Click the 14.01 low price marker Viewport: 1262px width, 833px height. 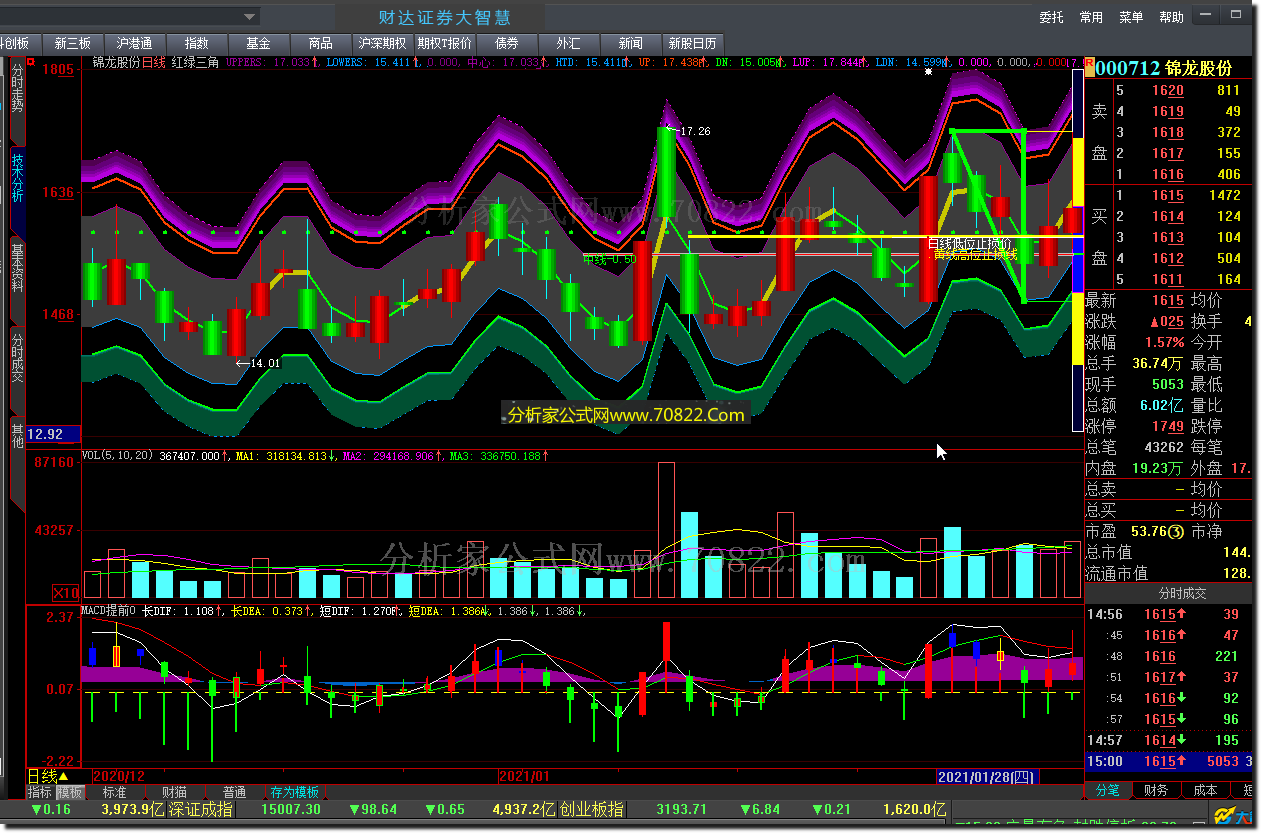click(x=265, y=363)
